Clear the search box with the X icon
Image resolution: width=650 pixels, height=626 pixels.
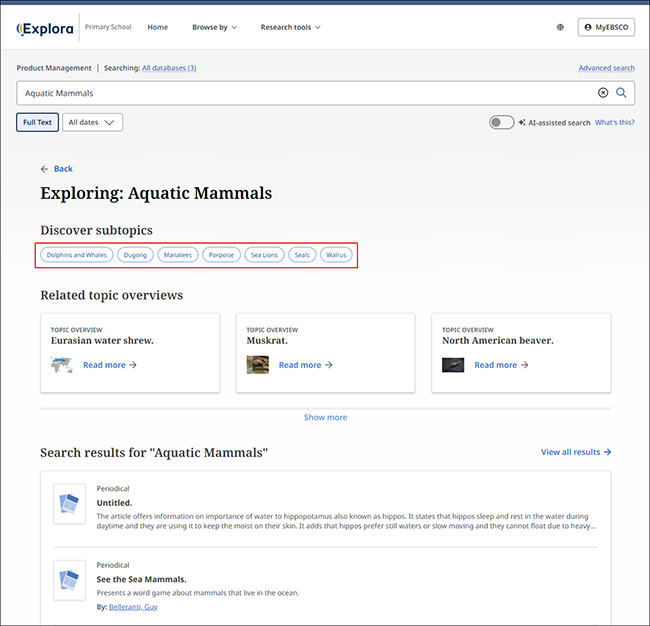[x=603, y=93]
